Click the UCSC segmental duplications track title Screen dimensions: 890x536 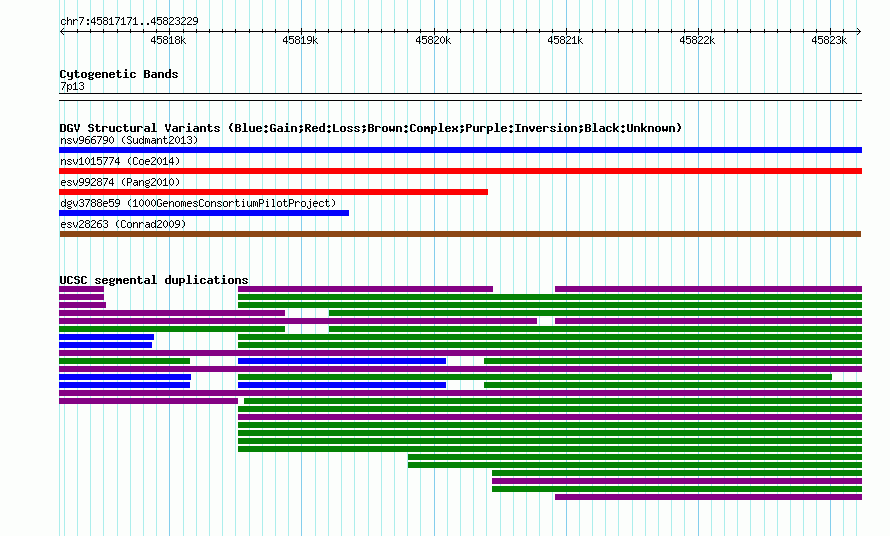(153, 280)
